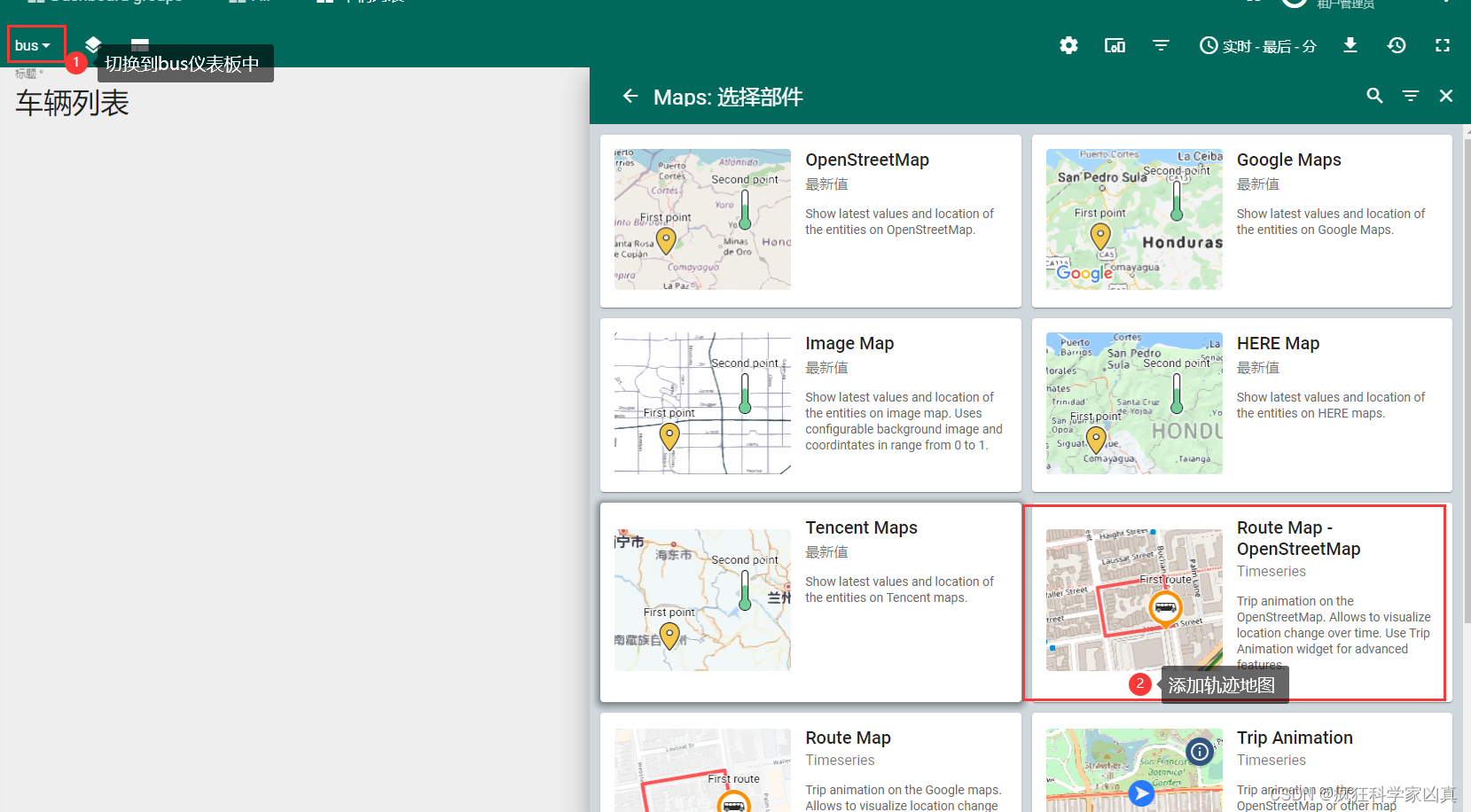Close the Maps widget selection panel

point(1446,96)
